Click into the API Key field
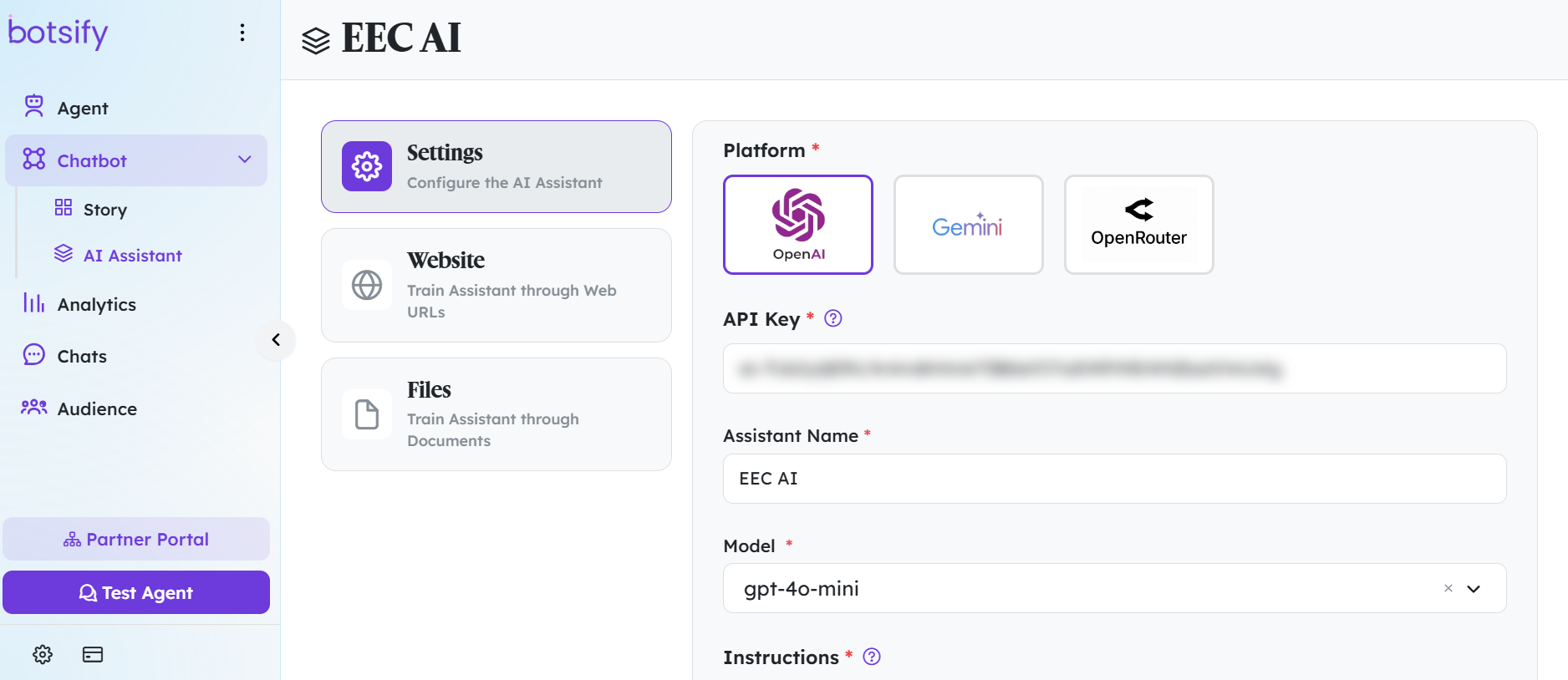This screenshot has width=1568, height=680. (x=1115, y=368)
